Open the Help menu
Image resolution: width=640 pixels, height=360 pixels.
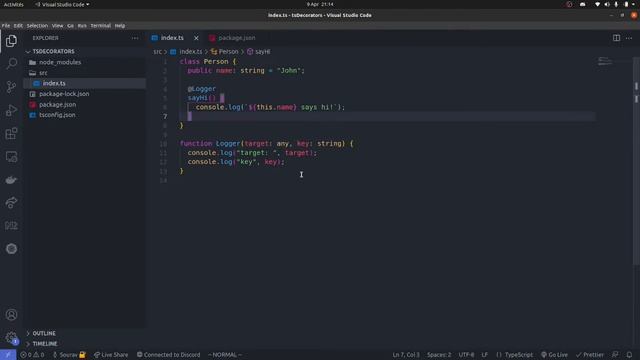tap(120, 26)
